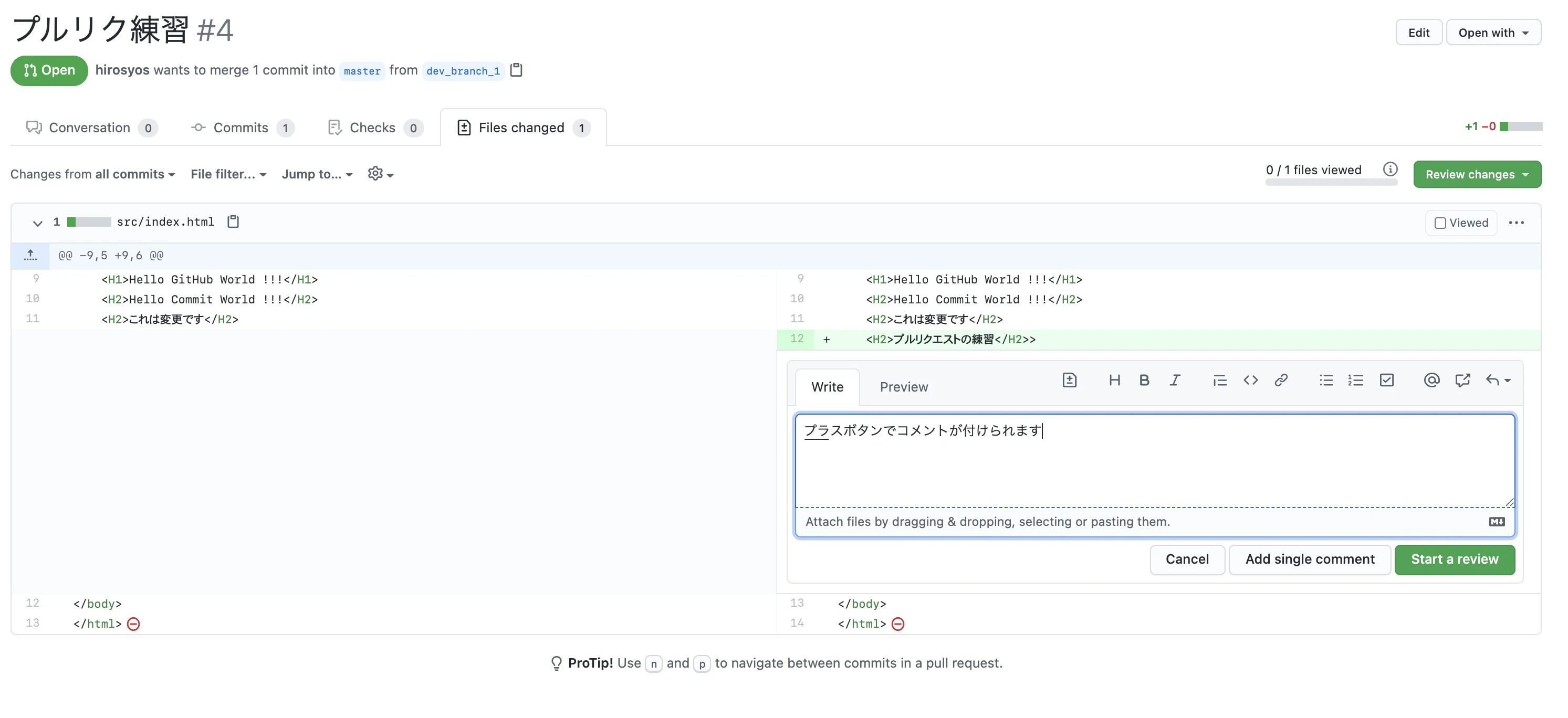Copy the dev_branch_1 branch name
Image resolution: width=1568 pixels, height=718 pixels.
pyautogui.click(x=516, y=70)
